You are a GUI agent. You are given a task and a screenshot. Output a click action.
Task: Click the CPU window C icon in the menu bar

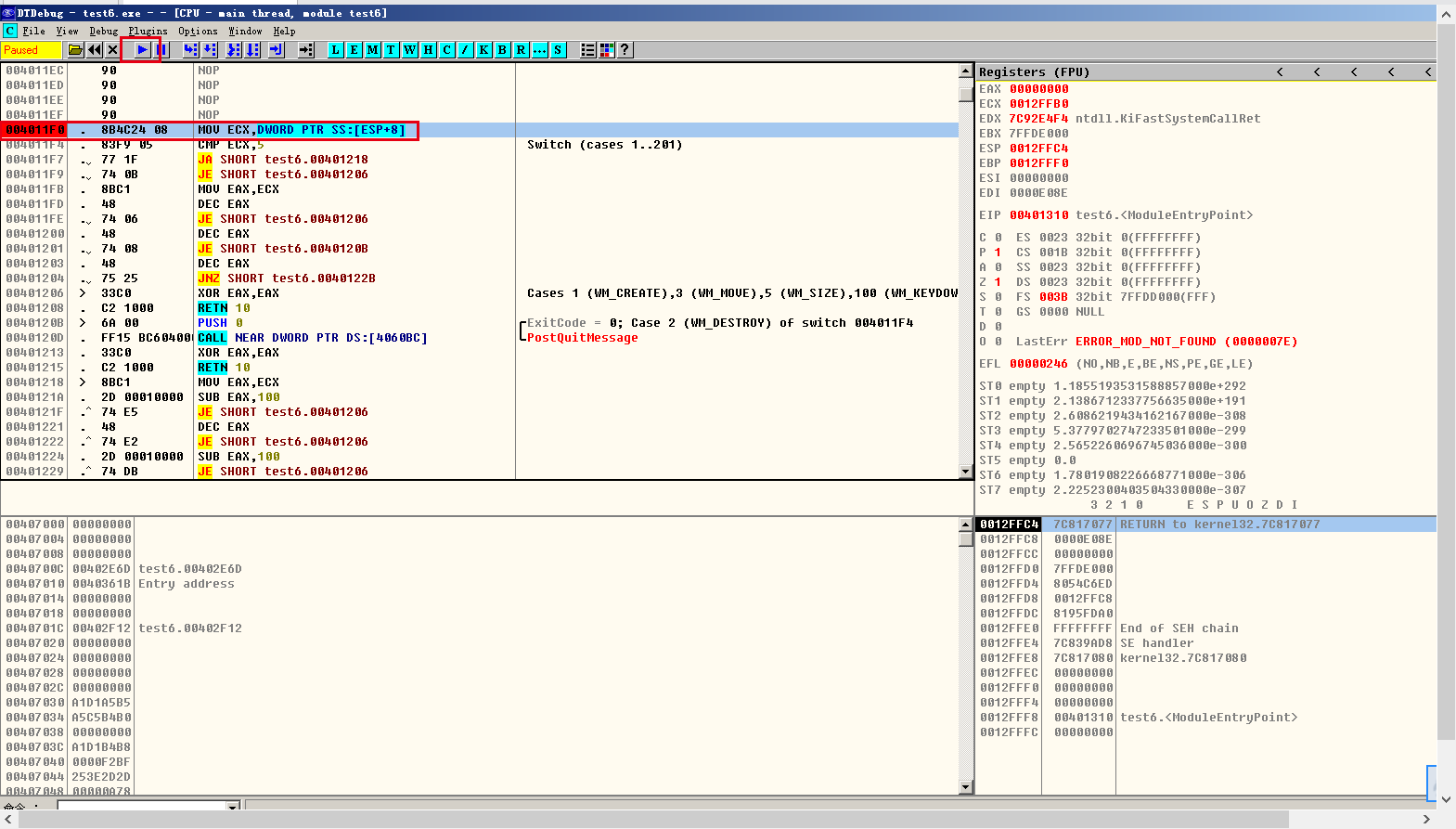(x=10, y=31)
